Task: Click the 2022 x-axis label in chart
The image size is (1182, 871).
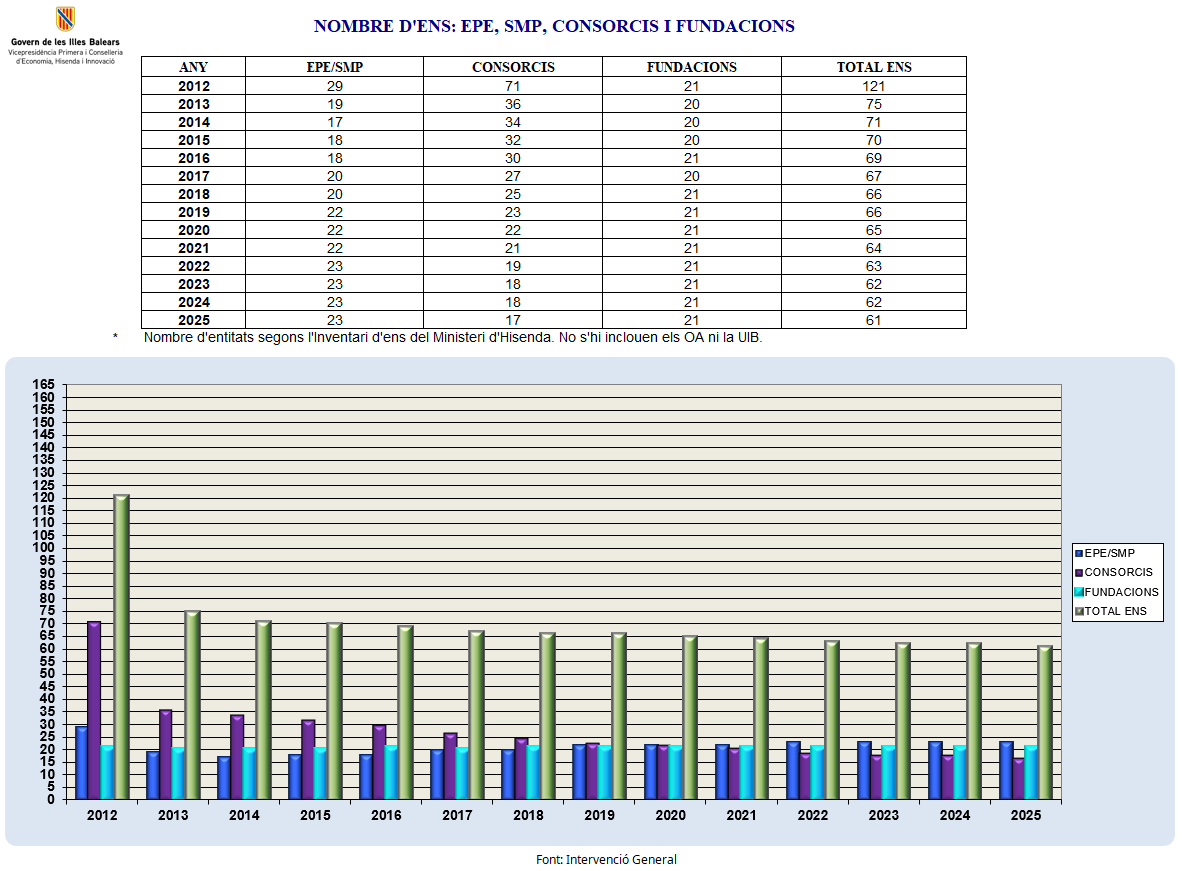Action: [813, 815]
